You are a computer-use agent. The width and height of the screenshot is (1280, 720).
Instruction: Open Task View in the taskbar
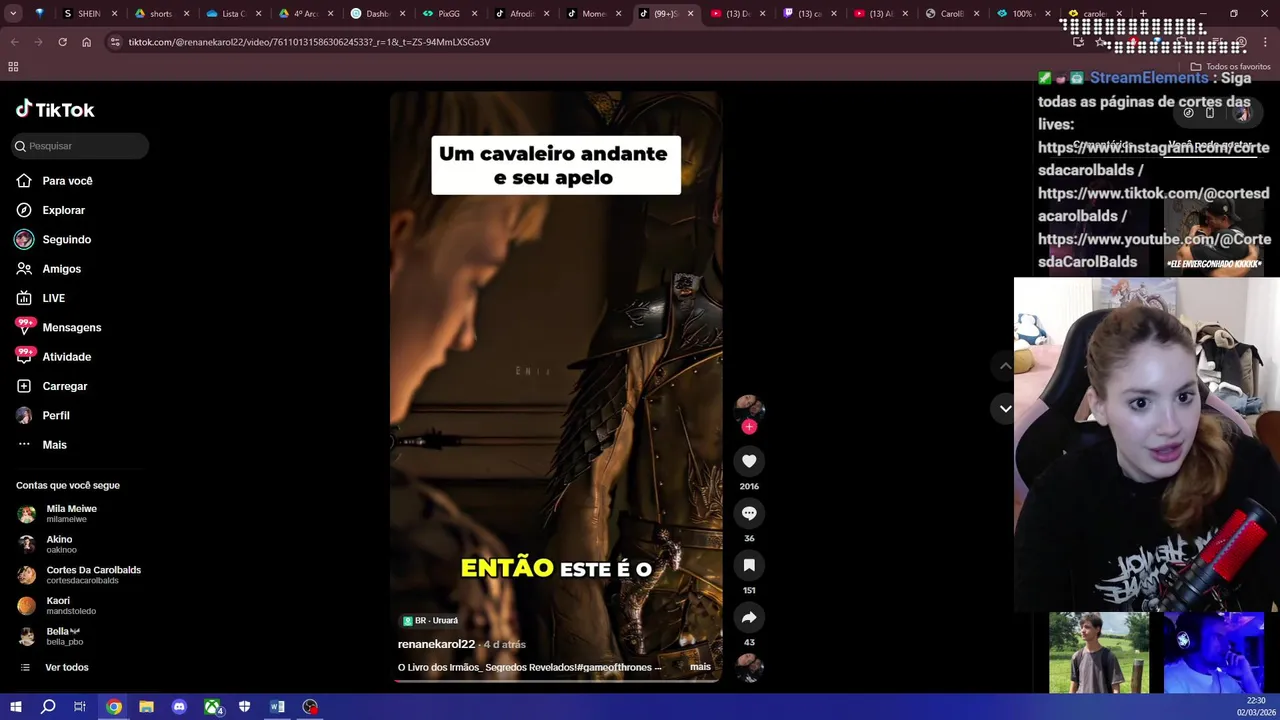[x=80, y=707]
